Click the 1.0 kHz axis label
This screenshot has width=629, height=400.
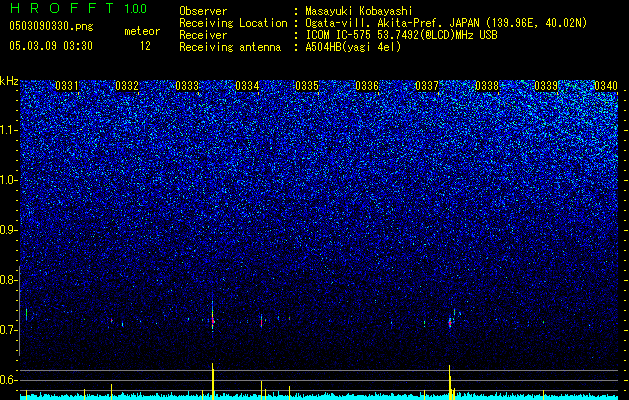coord(9,180)
